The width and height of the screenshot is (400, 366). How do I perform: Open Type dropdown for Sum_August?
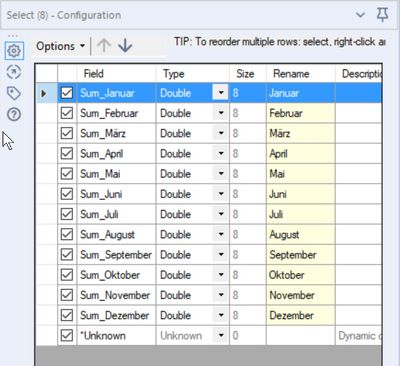[x=220, y=234]
